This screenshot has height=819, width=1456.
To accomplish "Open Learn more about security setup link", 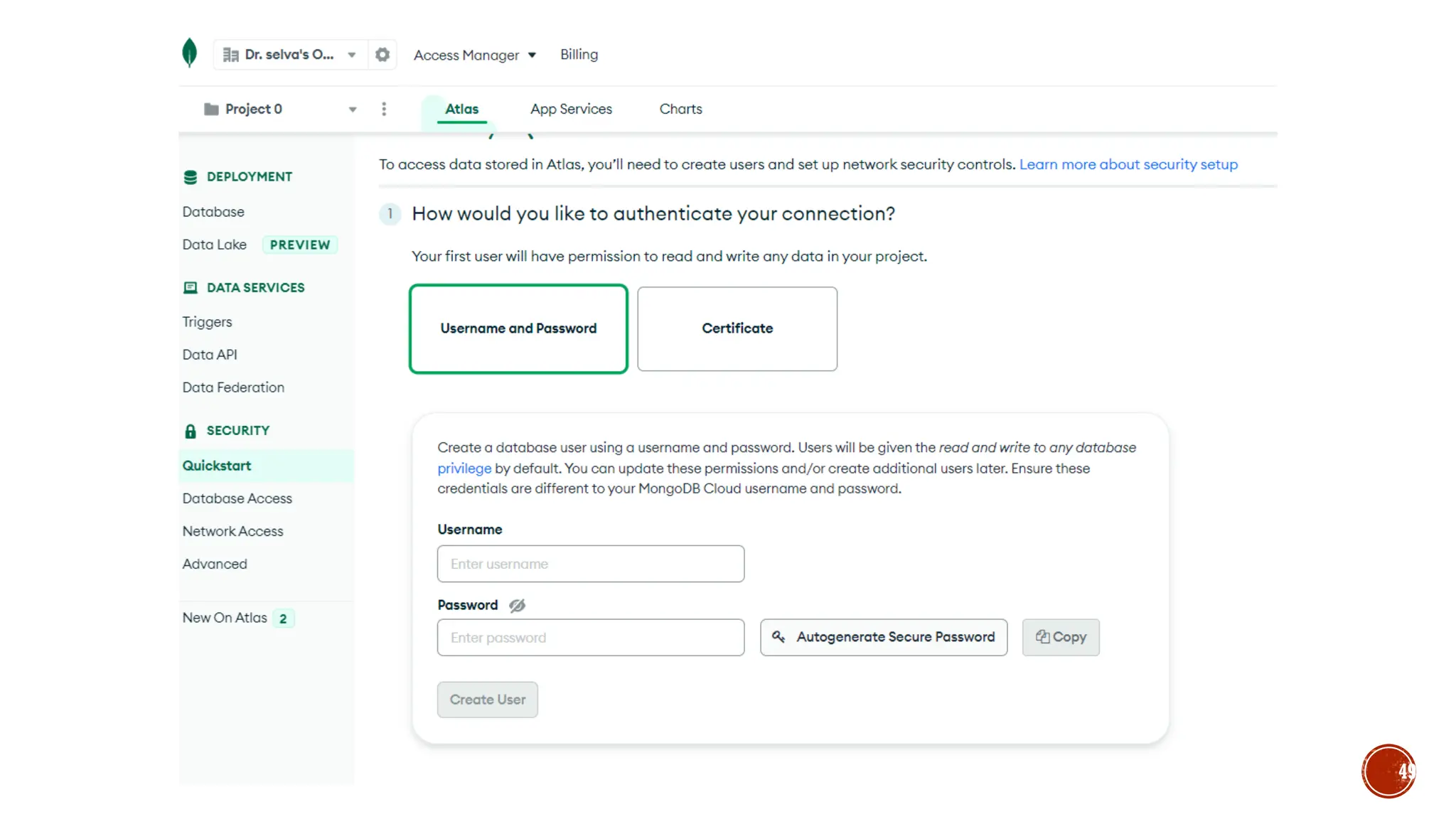I will click(1128, 165).
